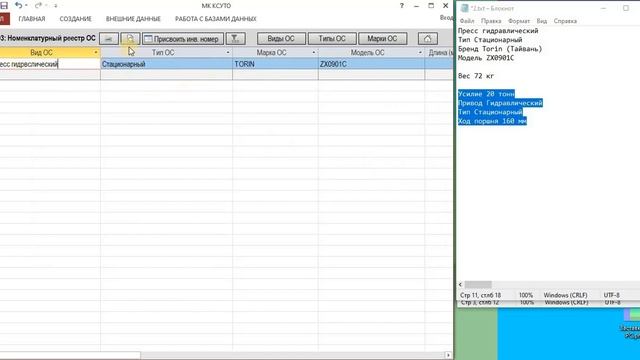Click the Стационарный cell in the table

pos(167,64)
